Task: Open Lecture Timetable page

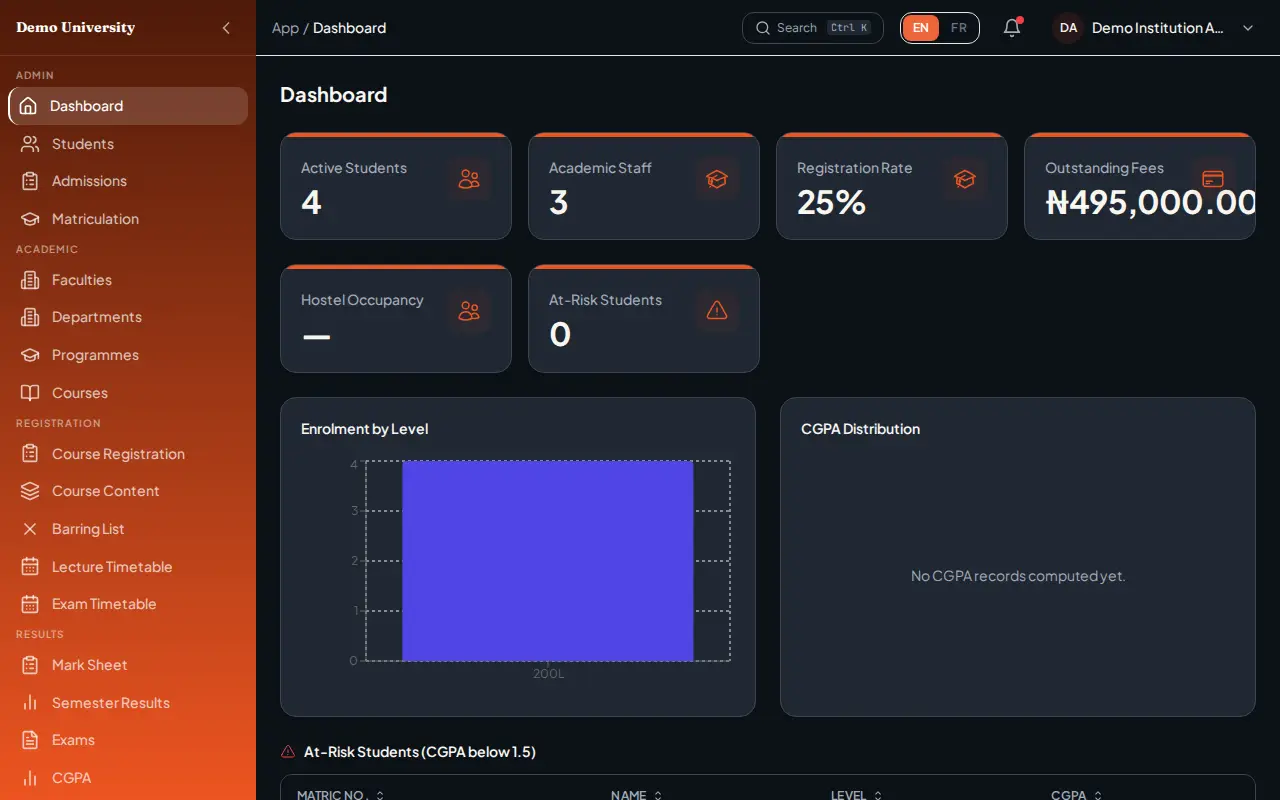Action: point(128,567)
